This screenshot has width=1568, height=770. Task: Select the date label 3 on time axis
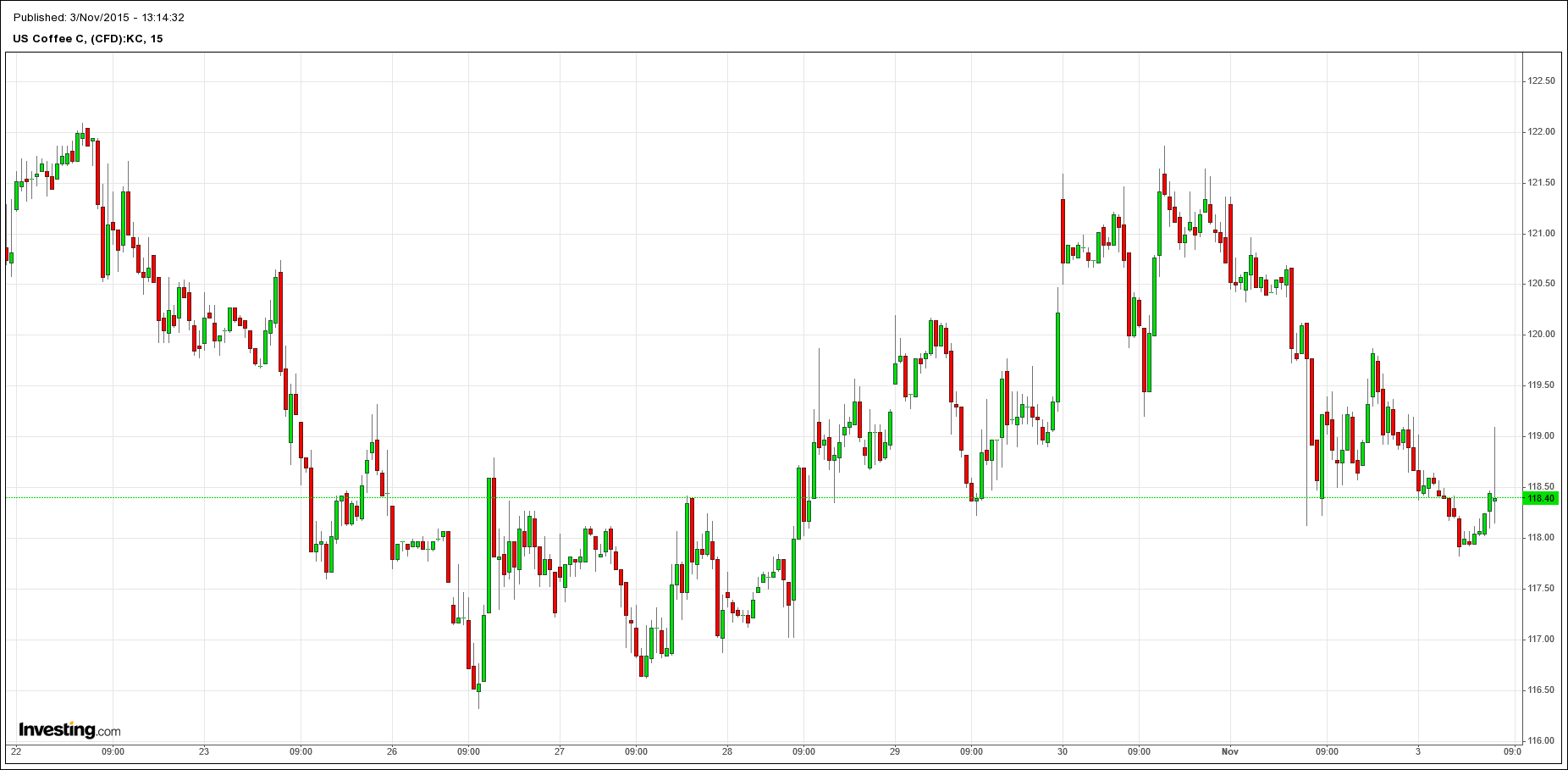click(1418, 751)
